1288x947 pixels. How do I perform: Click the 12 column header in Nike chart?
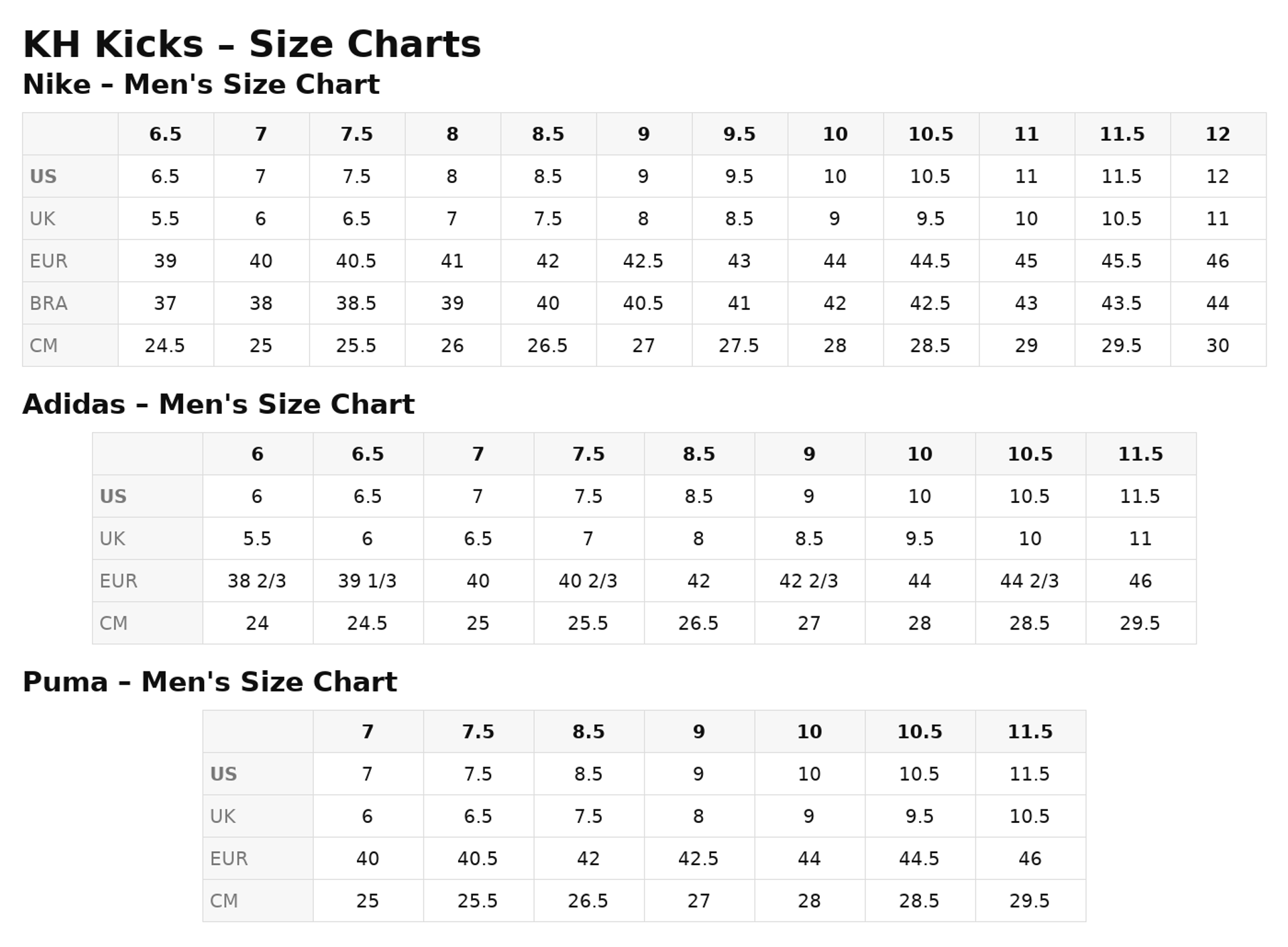click(1218, 134)
